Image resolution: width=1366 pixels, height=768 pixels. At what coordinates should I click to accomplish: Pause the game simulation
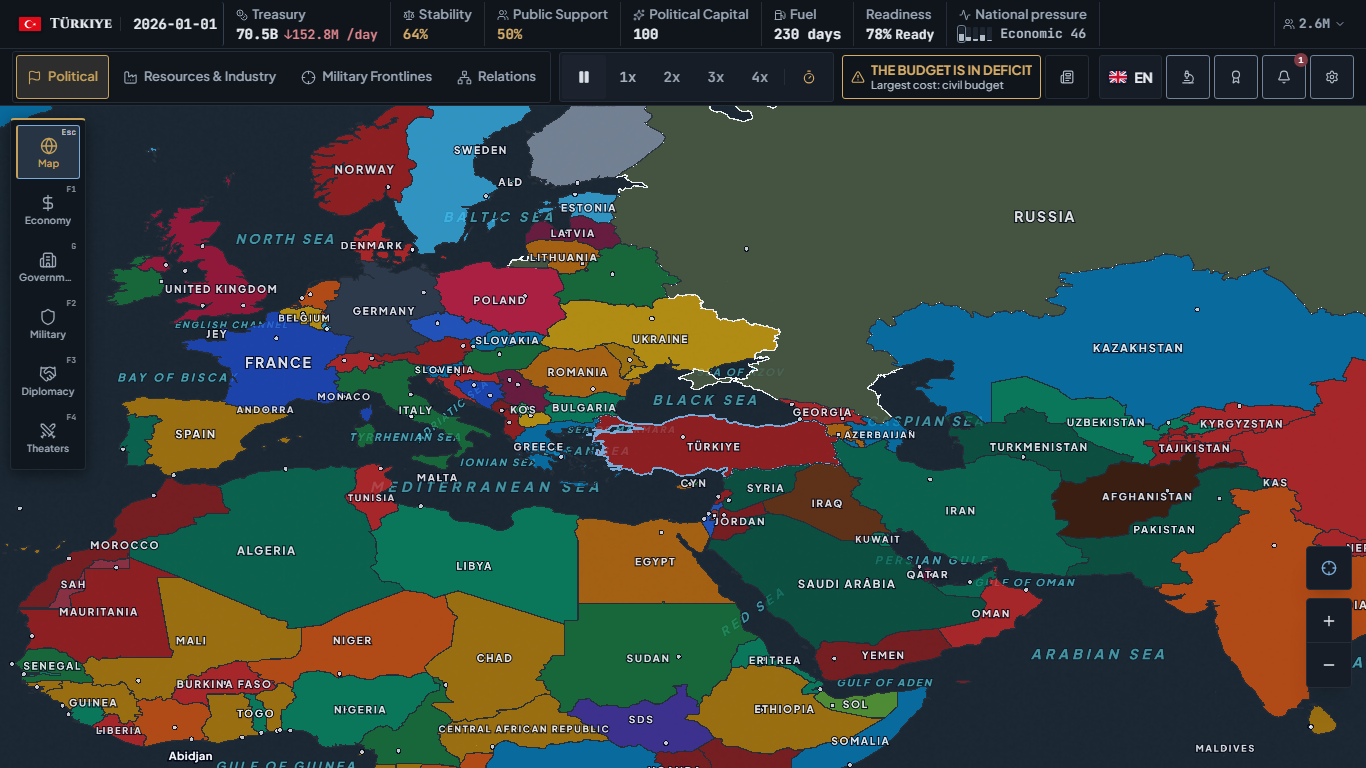pyautogui.click(x=584, y=77)
